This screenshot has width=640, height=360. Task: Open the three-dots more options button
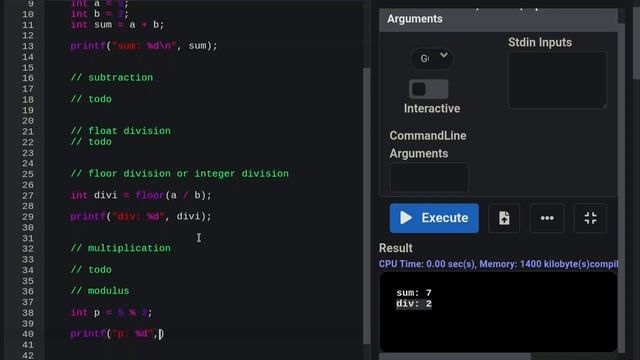(x=547, y=218)
